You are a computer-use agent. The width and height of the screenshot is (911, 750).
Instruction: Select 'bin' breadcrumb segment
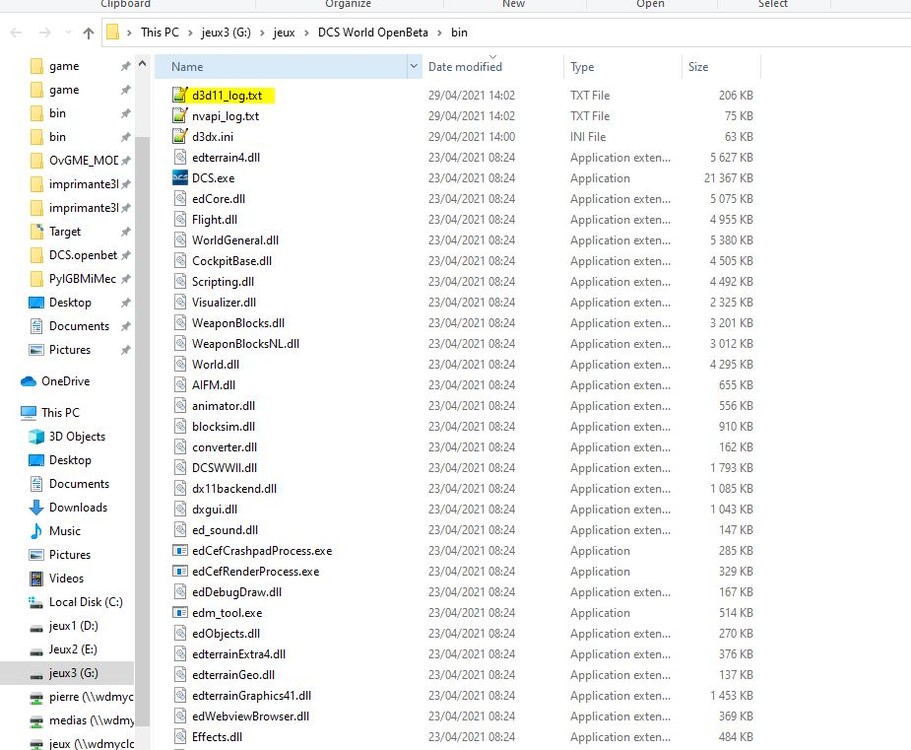pos(459,33)
